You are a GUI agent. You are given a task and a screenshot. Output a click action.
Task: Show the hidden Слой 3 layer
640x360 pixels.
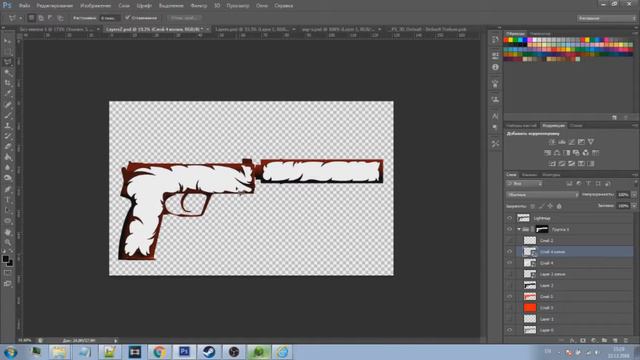tap(509, 308)
